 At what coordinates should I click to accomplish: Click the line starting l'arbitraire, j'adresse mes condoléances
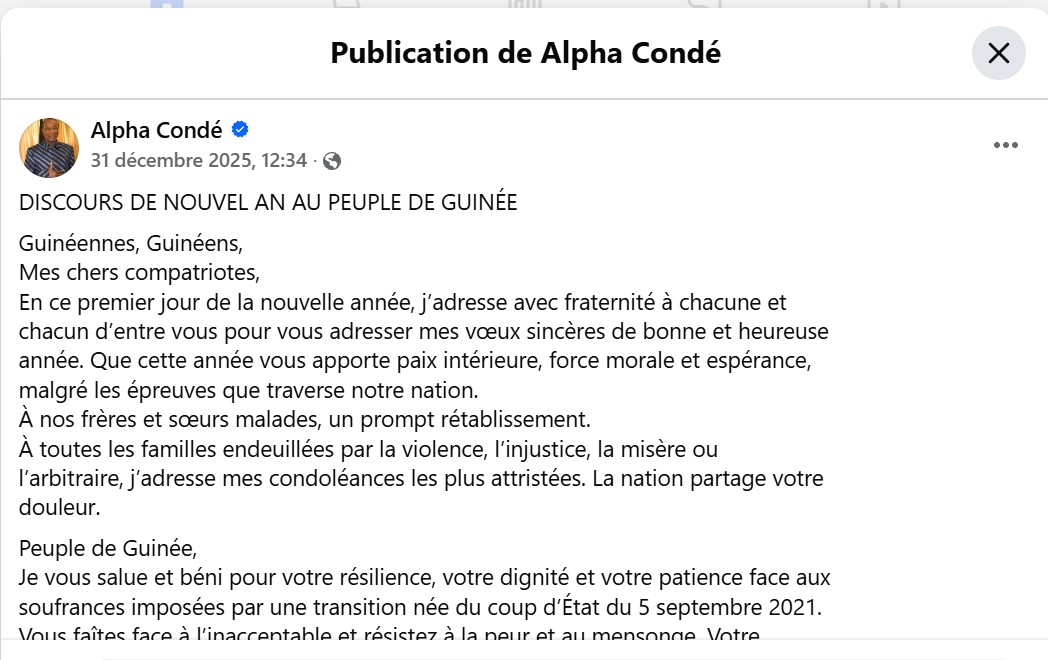coord(420,478)
